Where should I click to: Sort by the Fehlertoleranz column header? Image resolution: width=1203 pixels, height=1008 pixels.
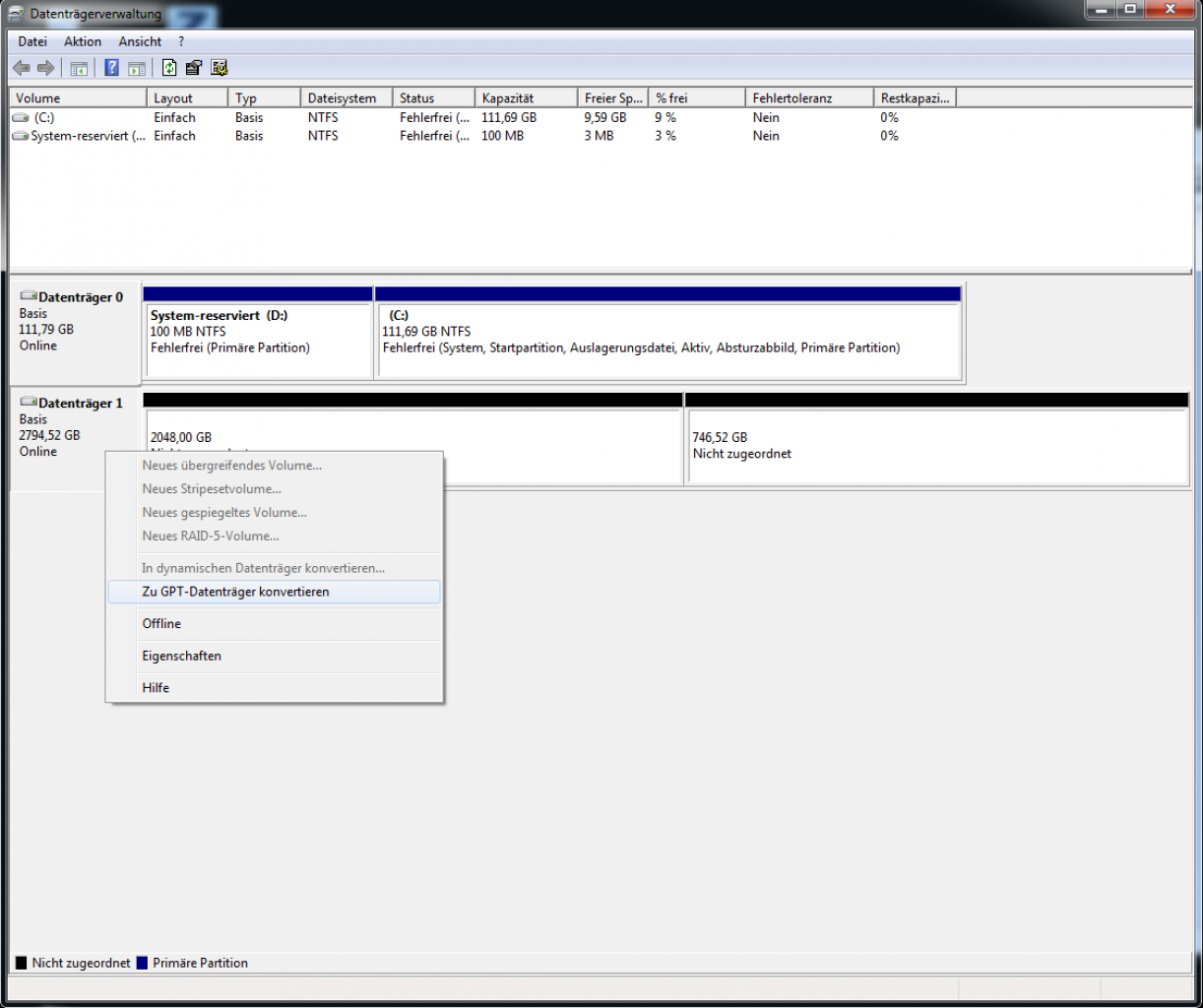(x=809, y=97)
